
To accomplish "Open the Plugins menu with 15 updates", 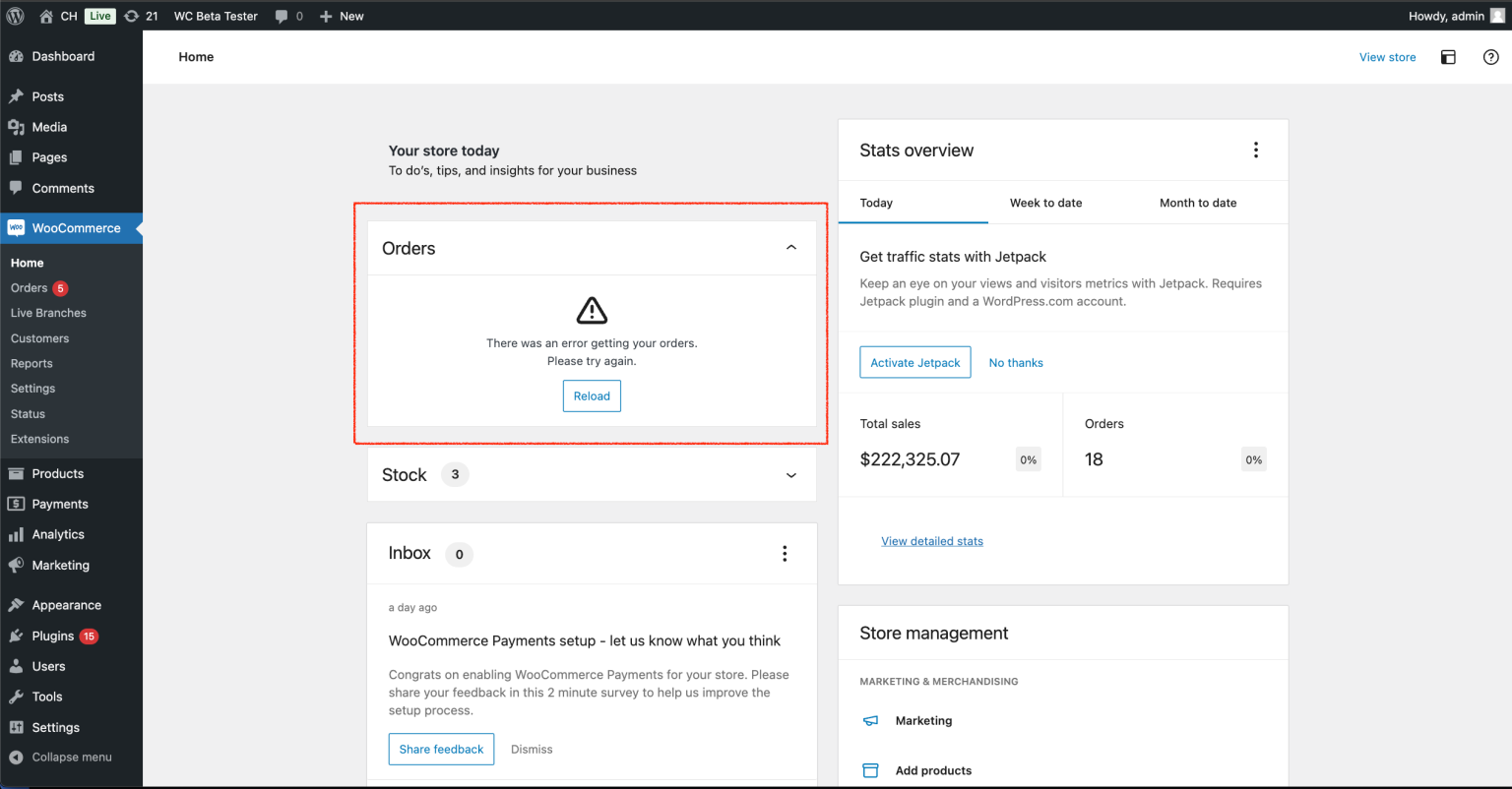I will pos(53,637).
